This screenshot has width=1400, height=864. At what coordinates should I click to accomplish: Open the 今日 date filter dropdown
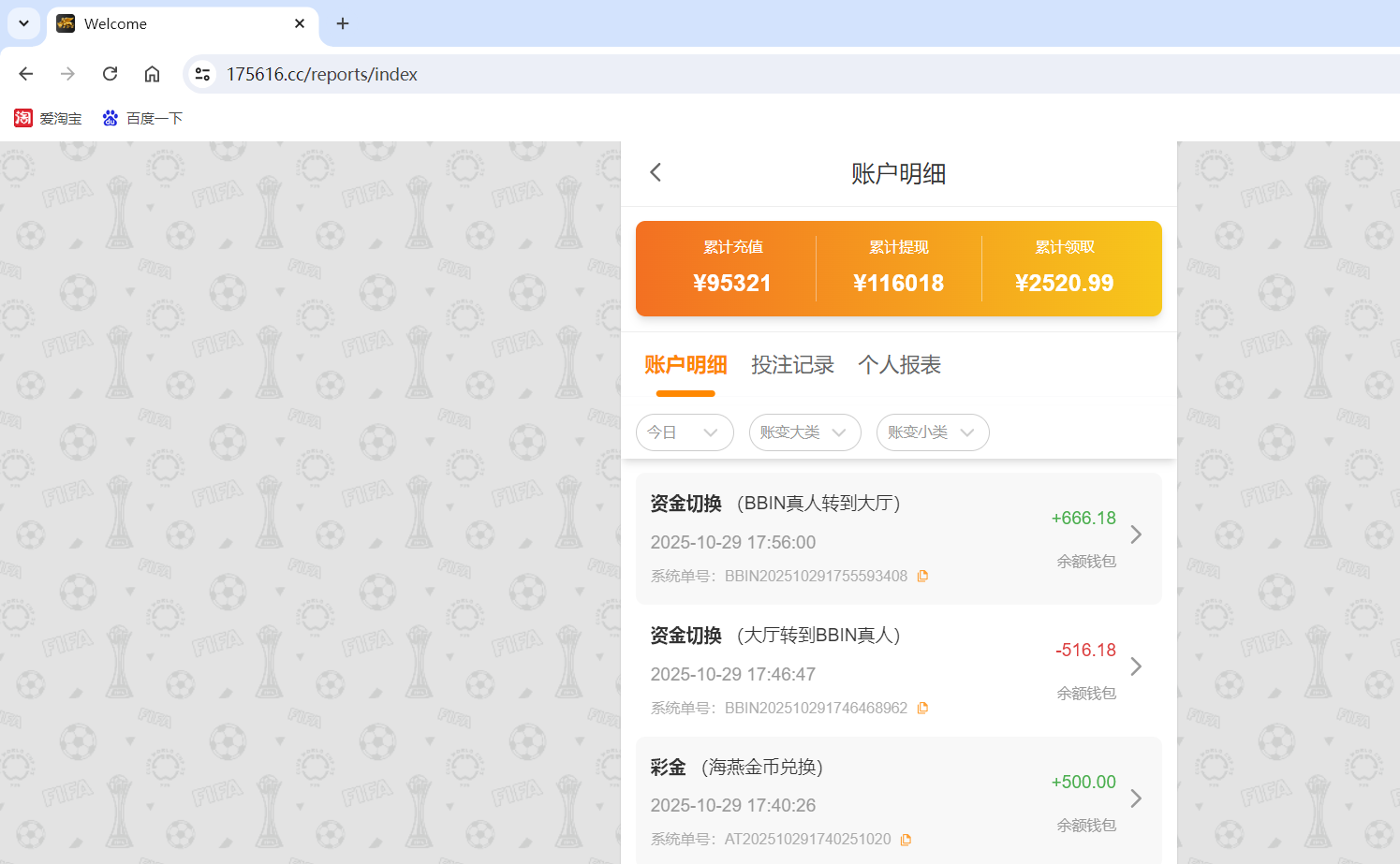685,432
